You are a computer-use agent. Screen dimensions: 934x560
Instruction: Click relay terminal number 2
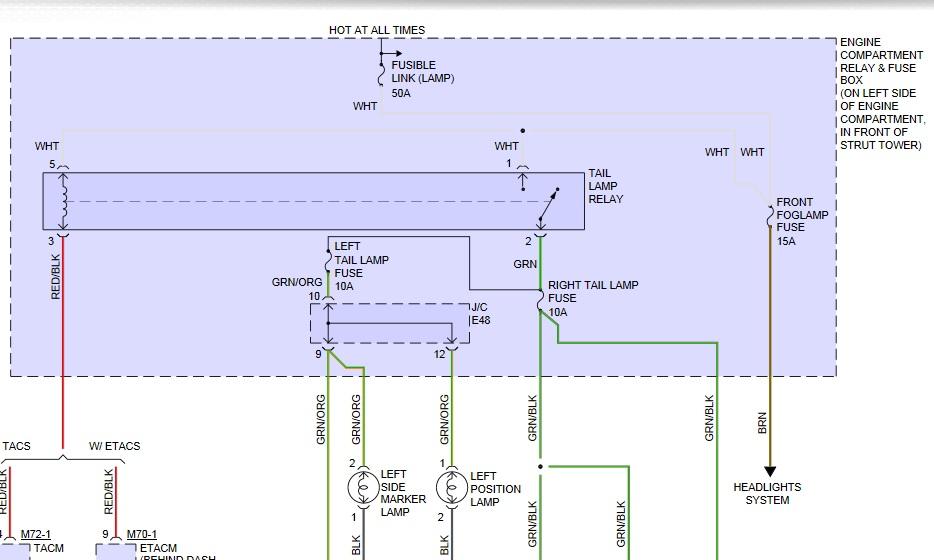pos(528,241)
